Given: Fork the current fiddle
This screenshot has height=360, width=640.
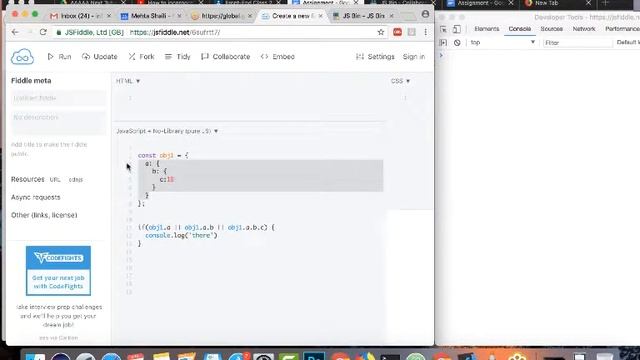Looking at the screenshot, I should 141,57.
